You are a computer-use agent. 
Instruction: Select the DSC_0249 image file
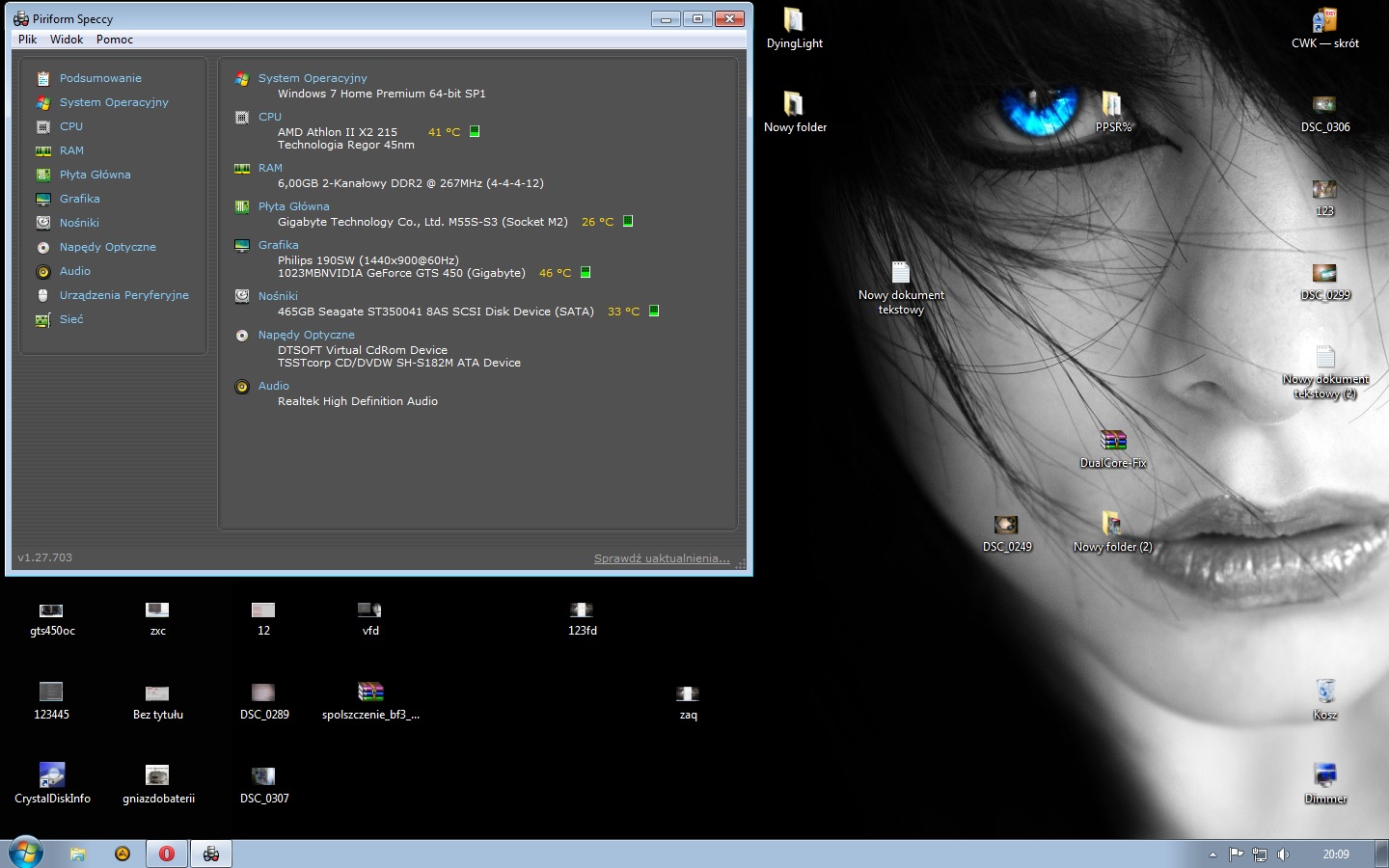1007,532
